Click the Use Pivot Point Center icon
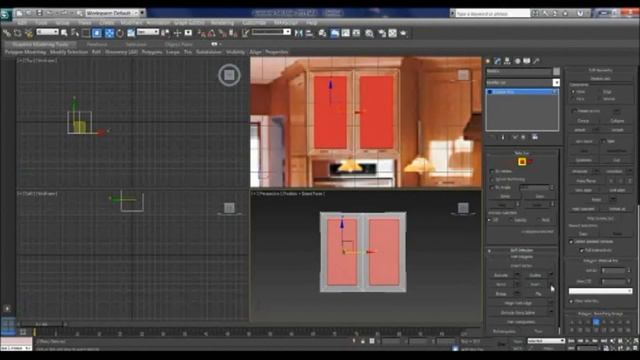The width and height of the screenshot is (640, 360). pos(165,33)
